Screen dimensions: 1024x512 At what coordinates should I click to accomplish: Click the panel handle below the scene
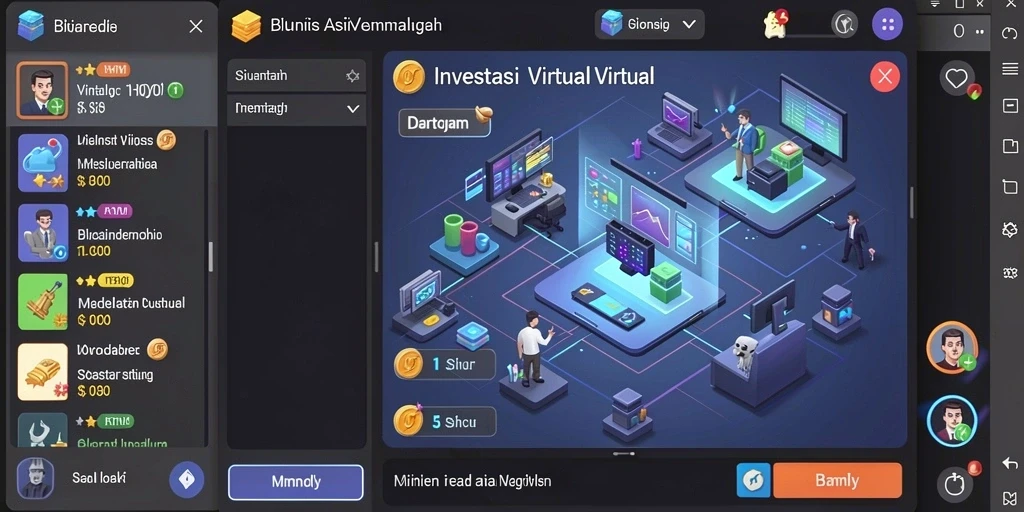(x=624, y=453)
